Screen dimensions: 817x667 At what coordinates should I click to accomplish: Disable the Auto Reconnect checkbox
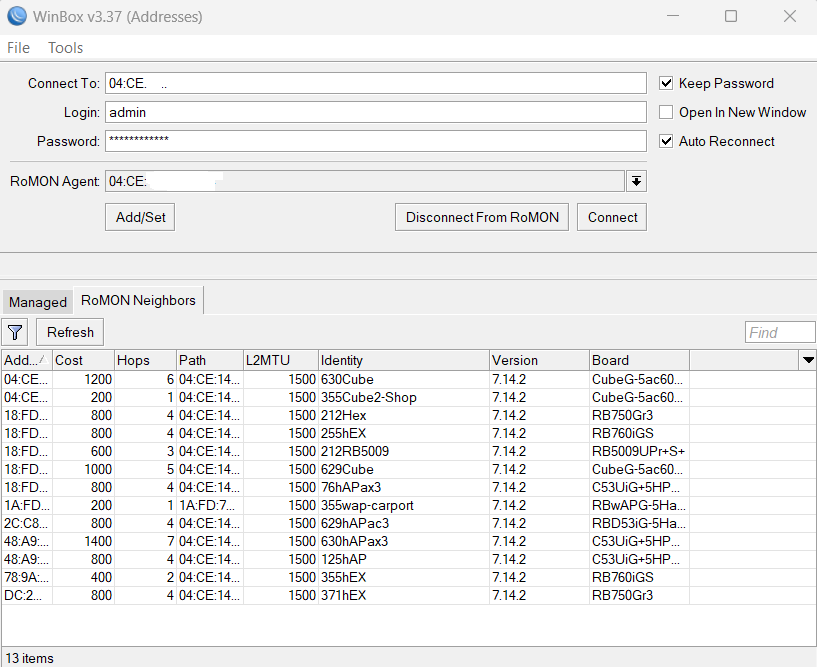pyautogui.click(x=666, y=141)
